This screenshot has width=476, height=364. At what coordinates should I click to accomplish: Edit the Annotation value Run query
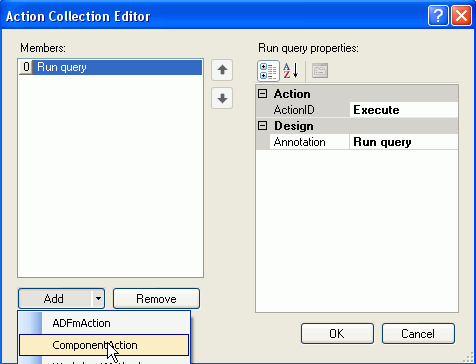[x=404, y=142]
